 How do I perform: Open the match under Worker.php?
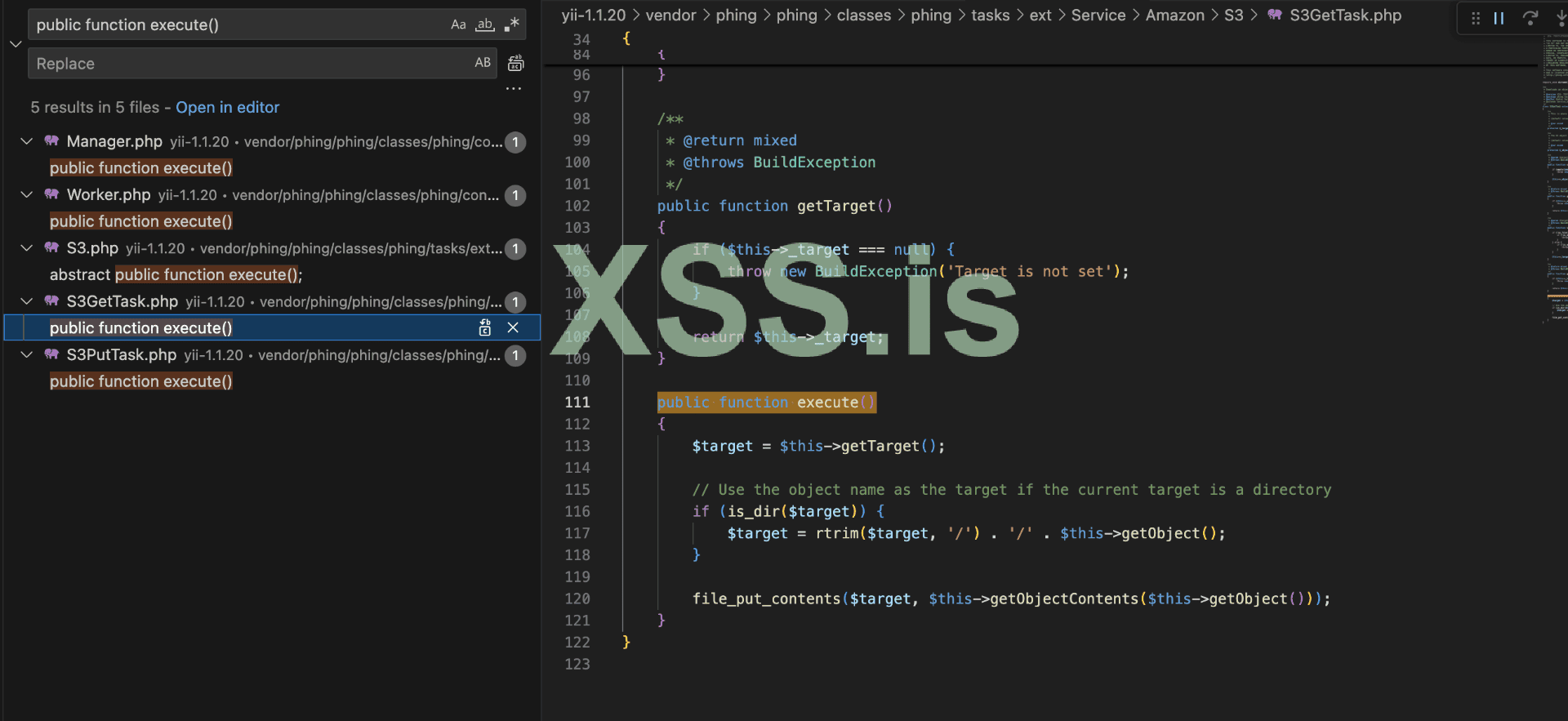click(x=141, y=221)
